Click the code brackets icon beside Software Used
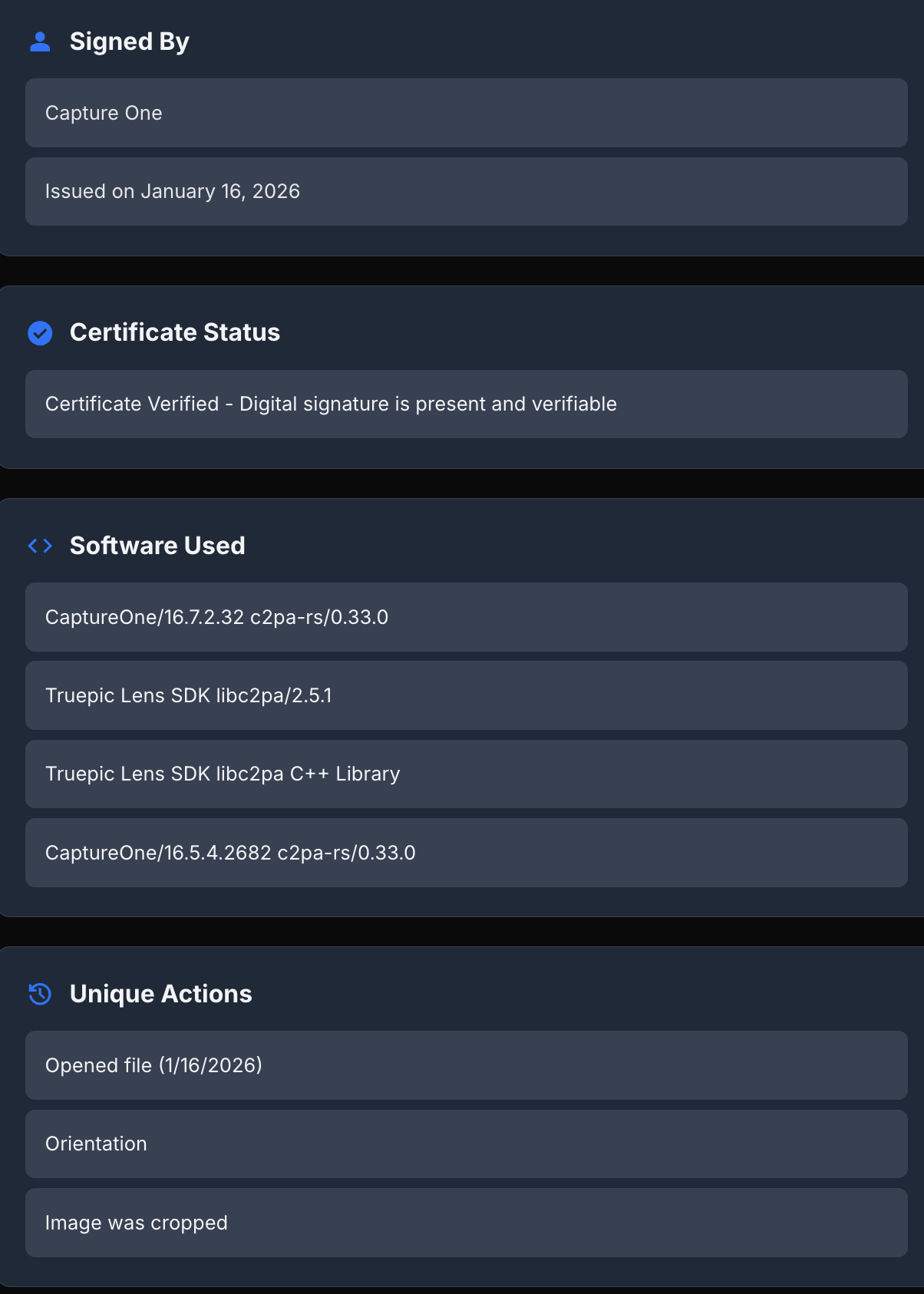The image size is (924, 1294). [40, 546]
